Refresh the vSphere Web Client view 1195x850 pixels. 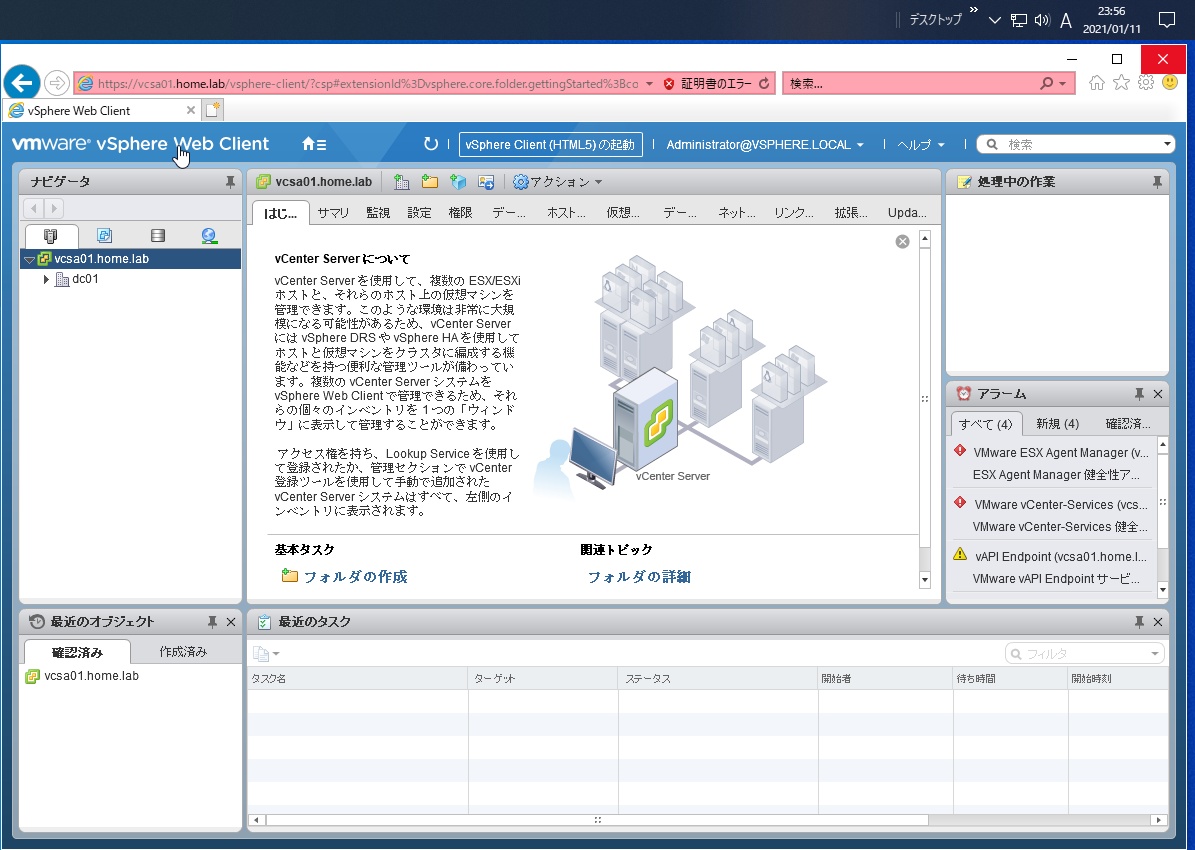tap(431, 144)
